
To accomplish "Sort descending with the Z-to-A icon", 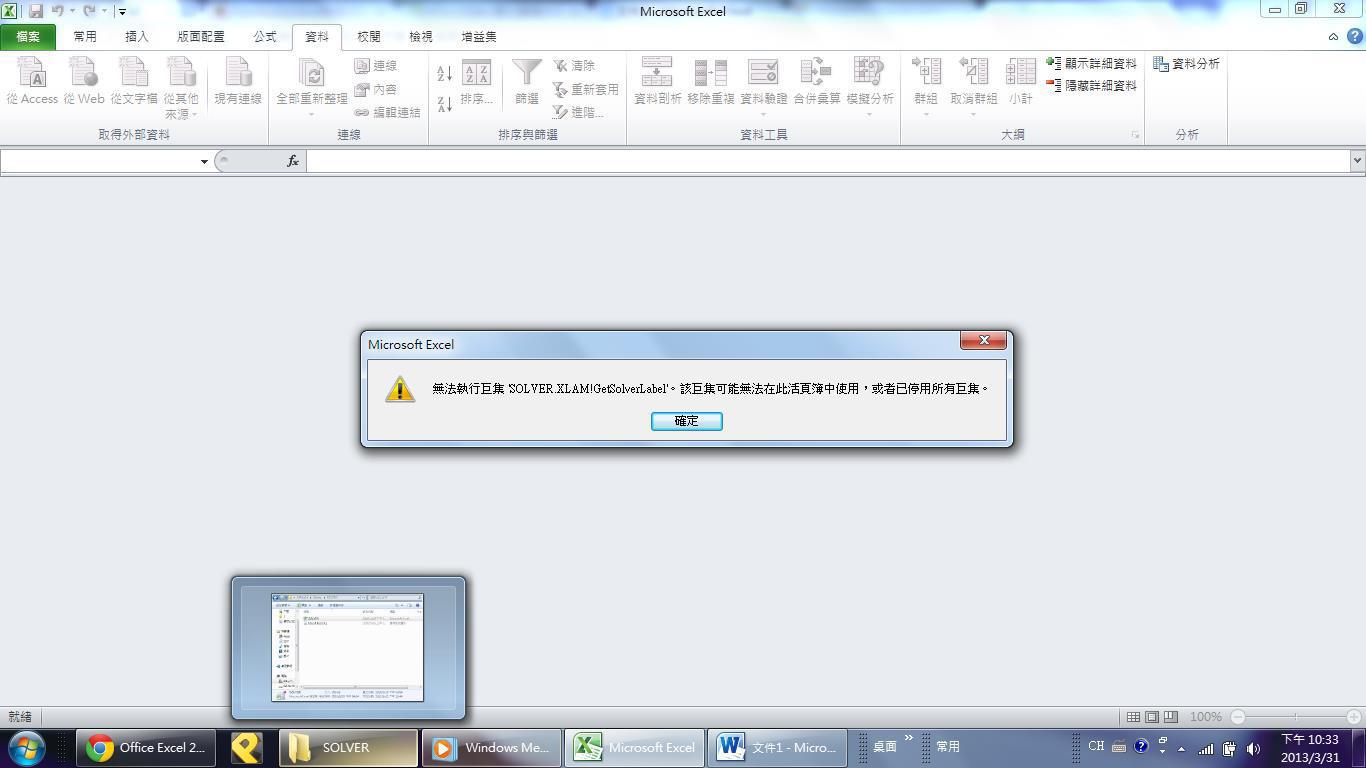I will coord(445,103).
